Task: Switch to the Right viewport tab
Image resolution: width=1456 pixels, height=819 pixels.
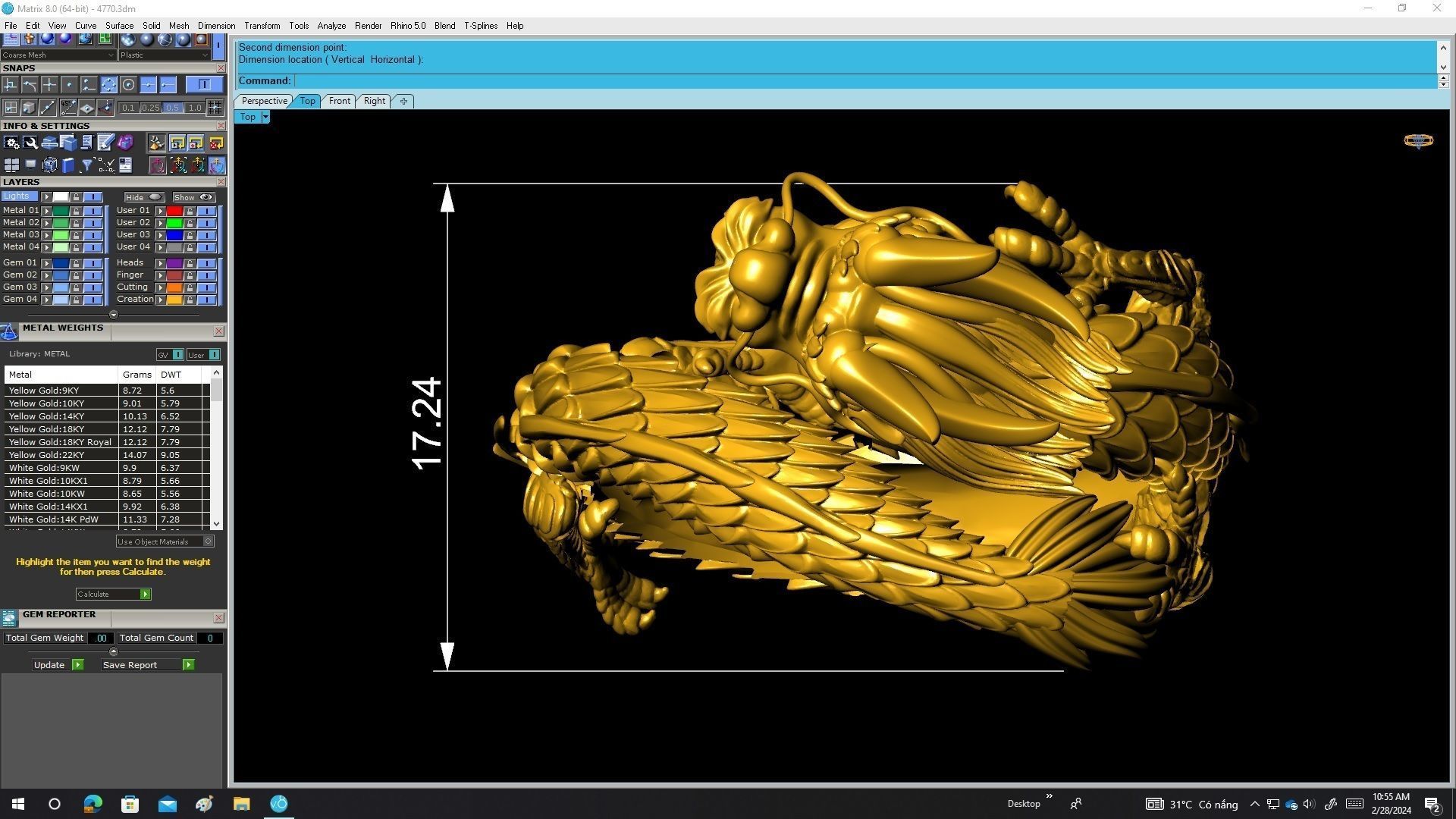Action: [x=374, y=101]
